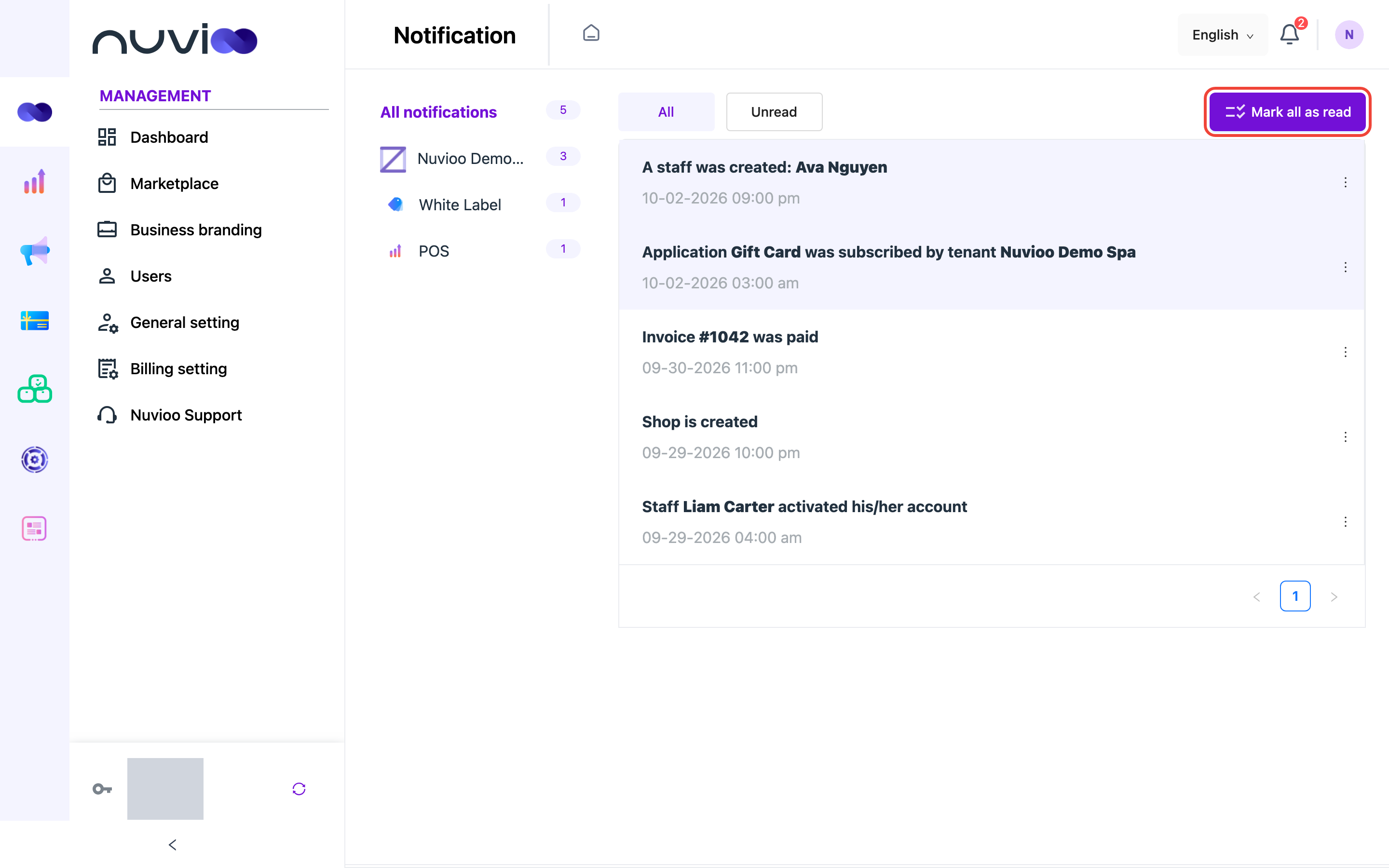
Task: Open 'Shop is created' notification
Action: coord(991,437)
